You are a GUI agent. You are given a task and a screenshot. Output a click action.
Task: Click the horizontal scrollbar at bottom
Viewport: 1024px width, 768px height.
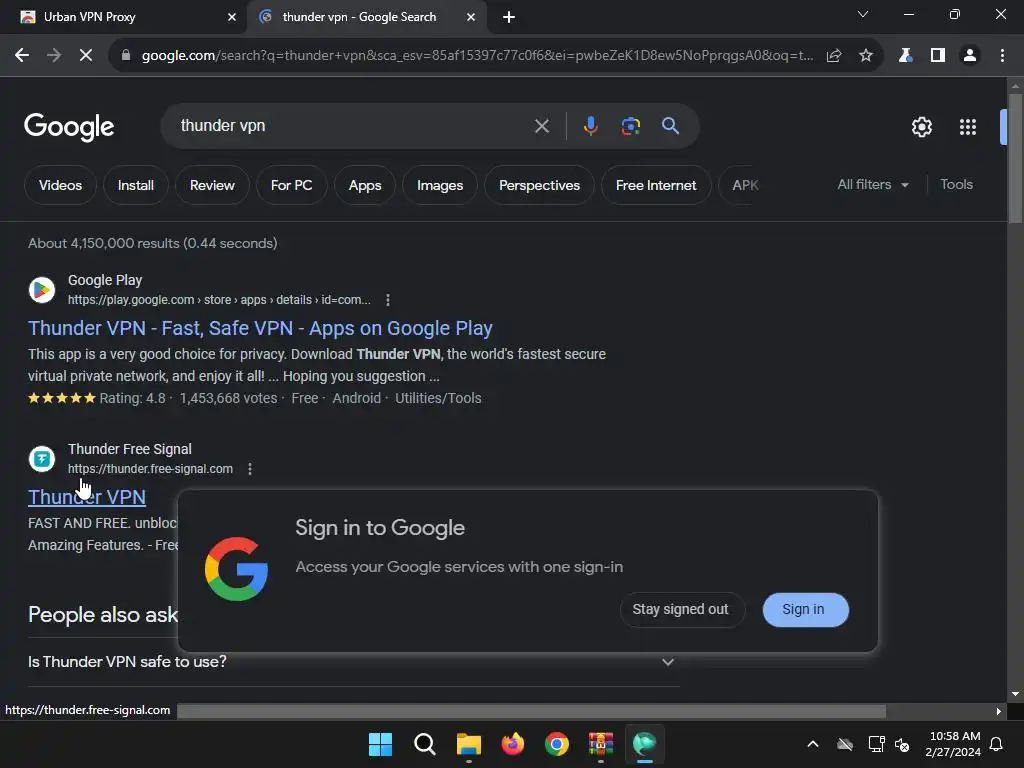click(531, 711)
